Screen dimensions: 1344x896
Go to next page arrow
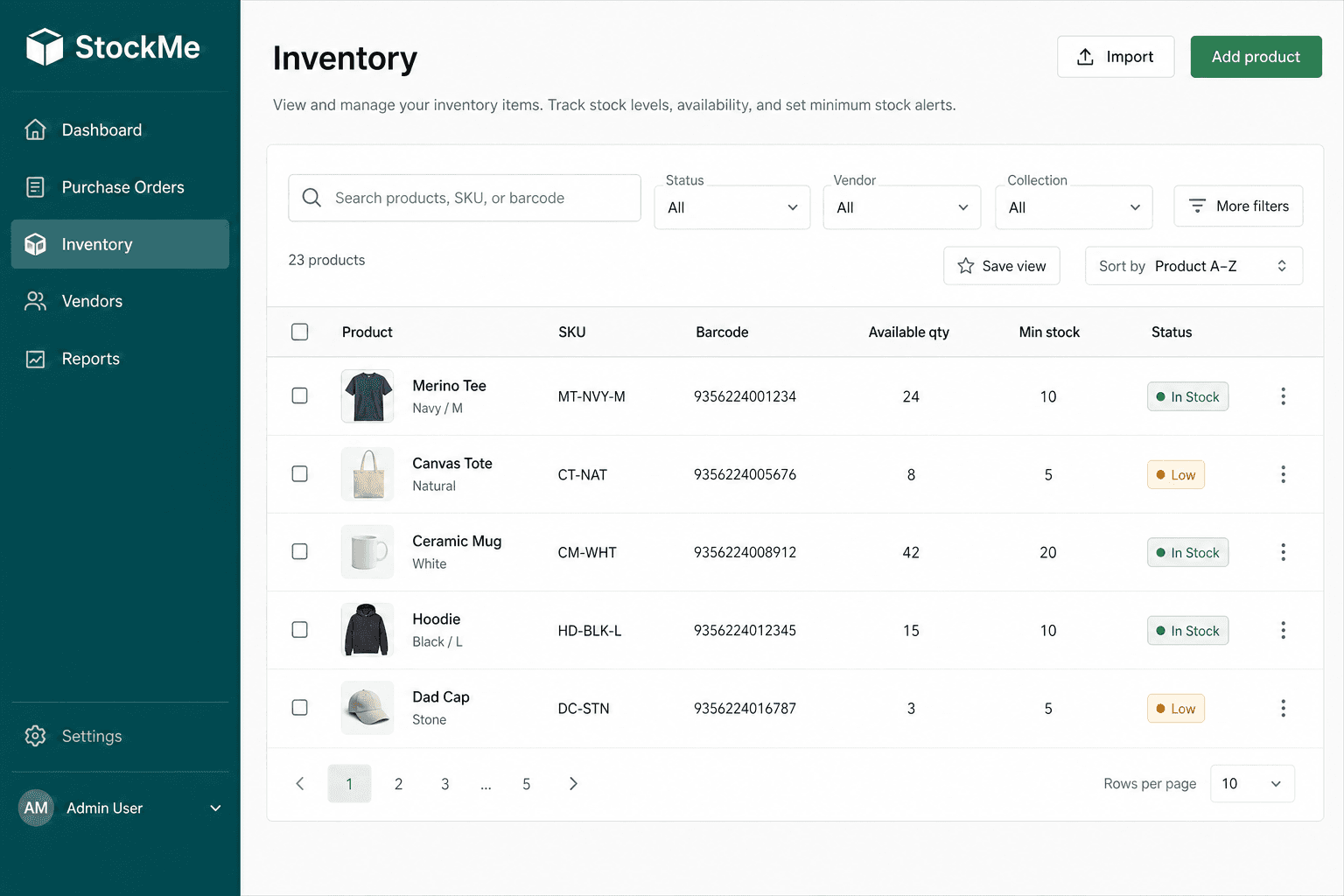point(573,784)
